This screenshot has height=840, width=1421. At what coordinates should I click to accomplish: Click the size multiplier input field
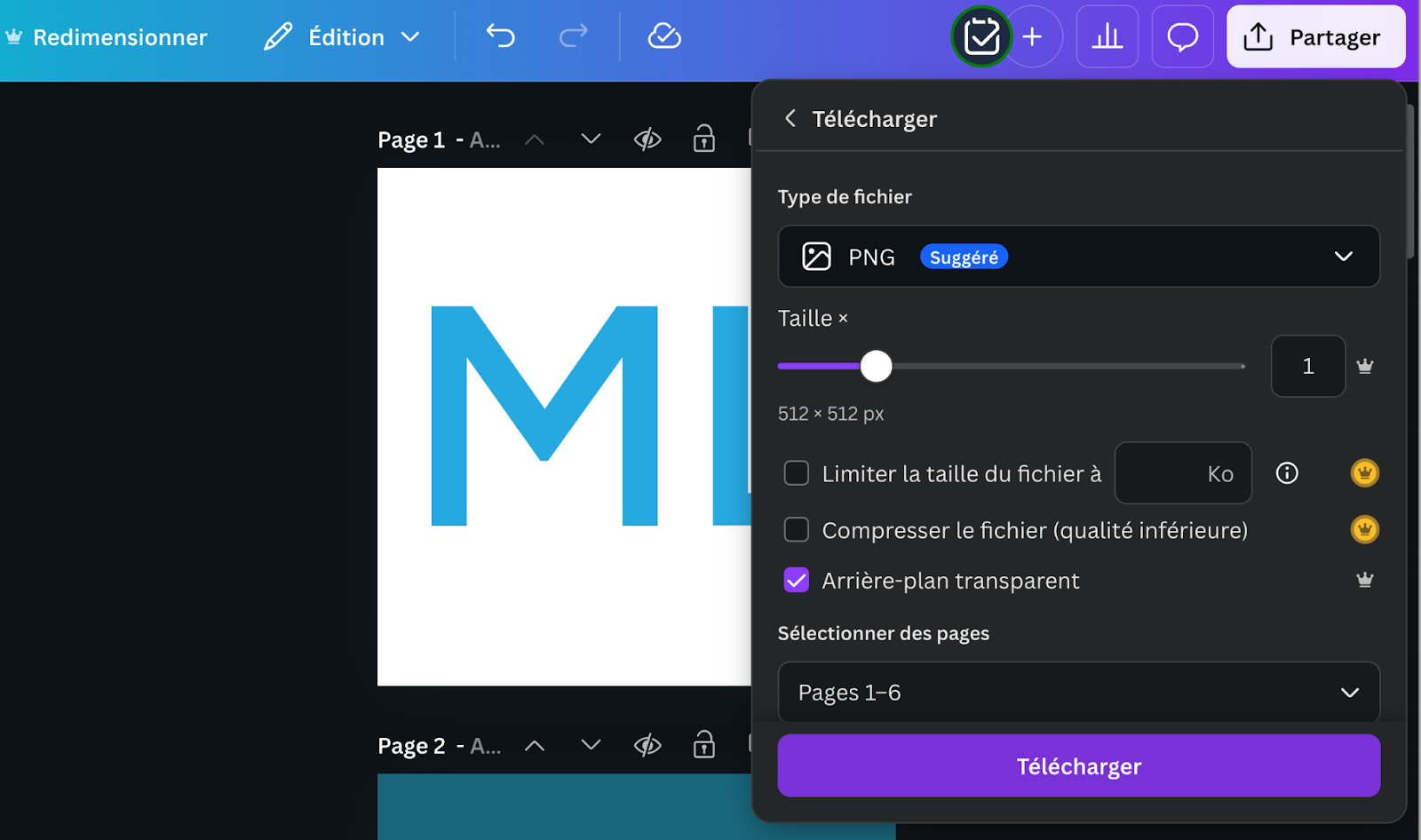1307,366
